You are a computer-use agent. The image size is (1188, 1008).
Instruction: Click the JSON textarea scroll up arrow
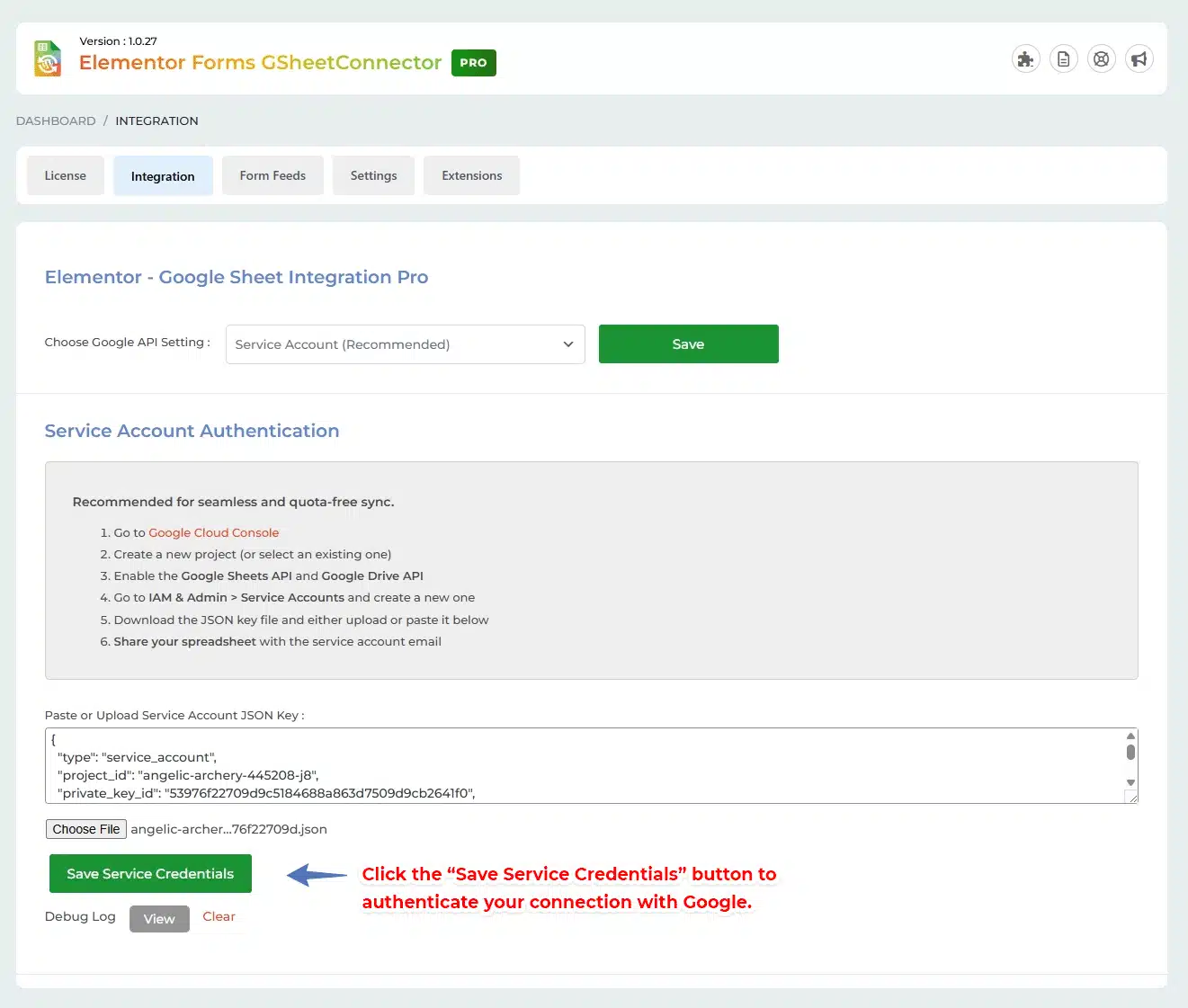tap(1130, 736)
